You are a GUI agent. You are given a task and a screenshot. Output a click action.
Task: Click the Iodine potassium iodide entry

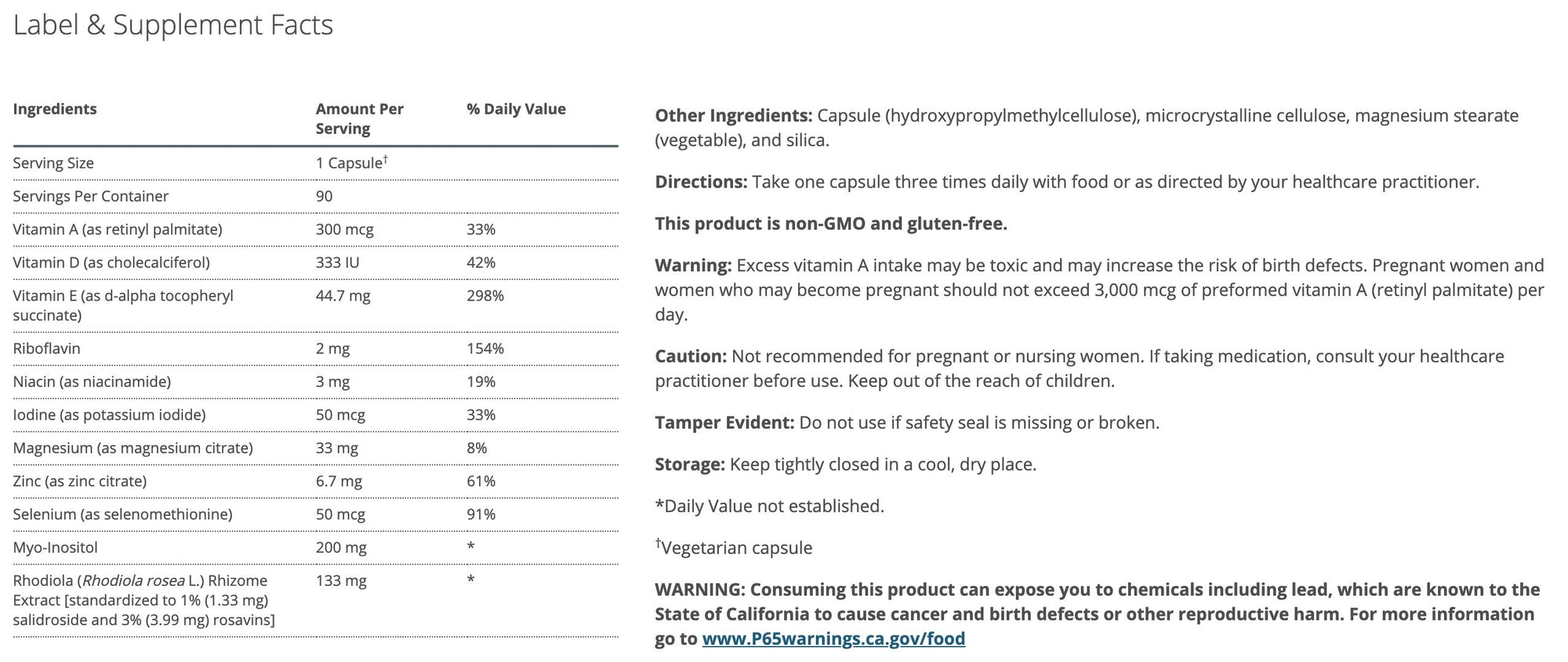(109, 414)
